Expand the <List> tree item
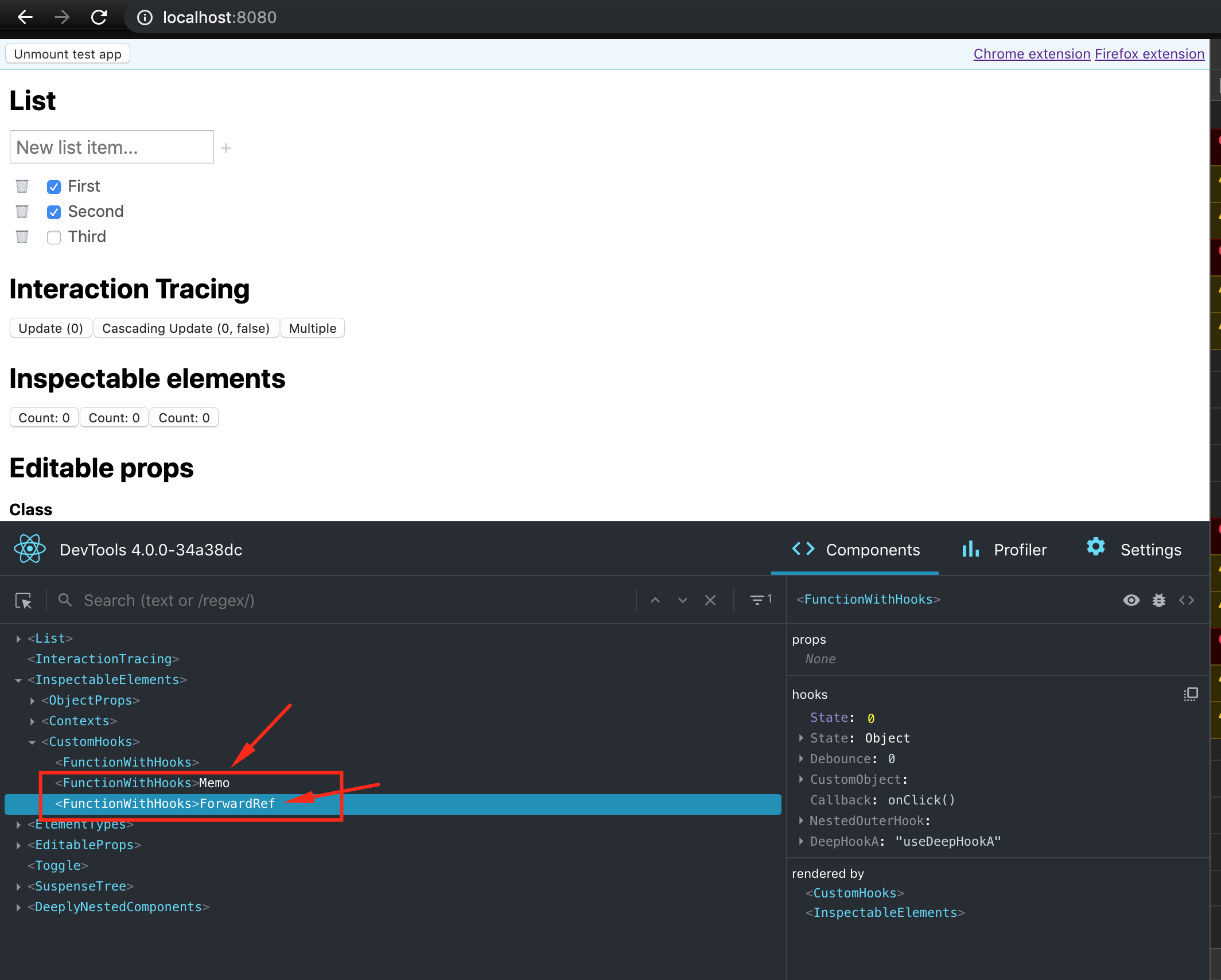The width and height of the screenshot is (1221, 980). 17,637
